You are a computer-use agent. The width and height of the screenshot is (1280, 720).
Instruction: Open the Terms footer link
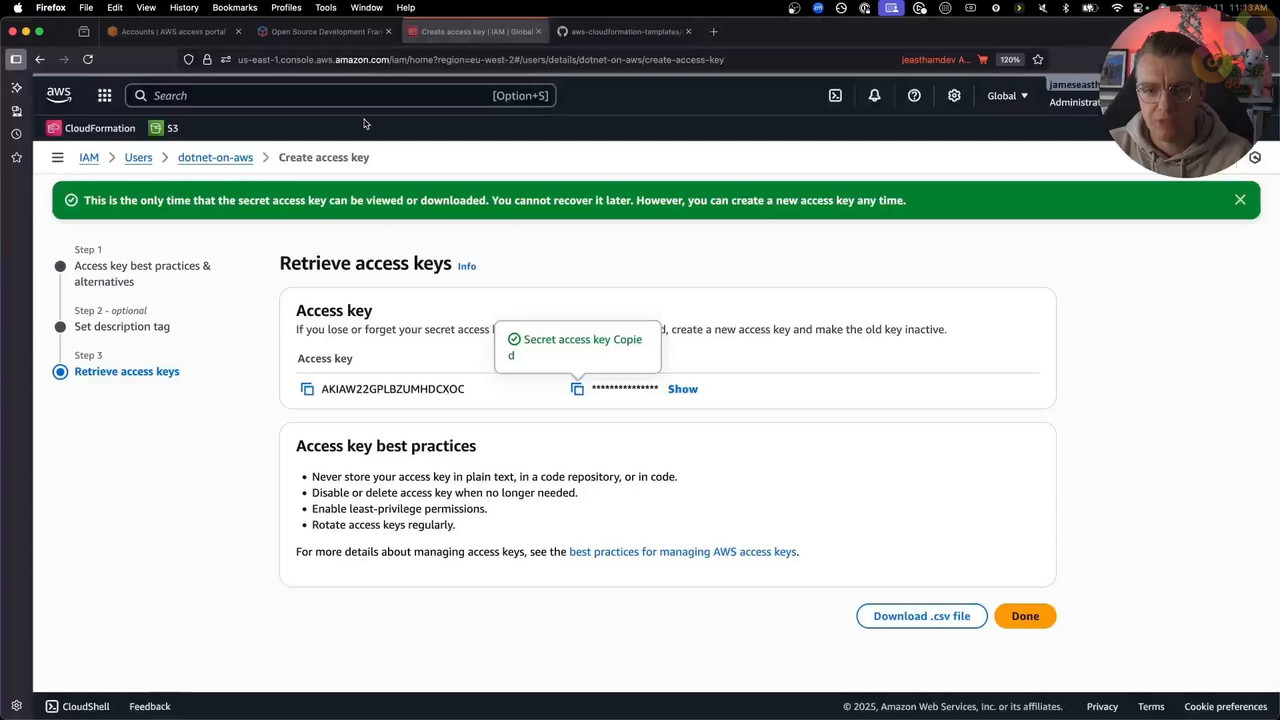pos(1151,706)
